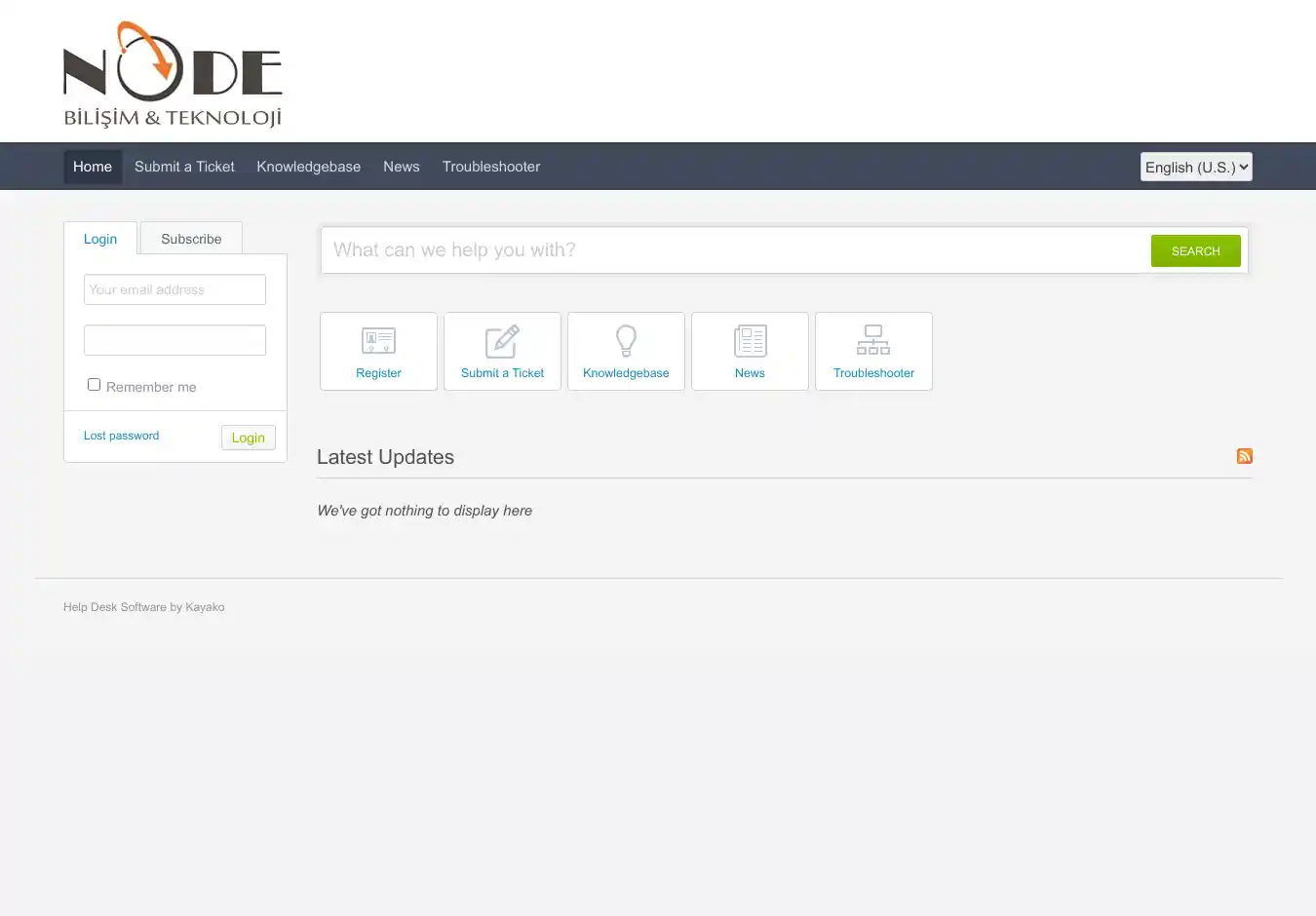Open the Knowledgebase lightbulb icon
The image size is (1316, 916).
[x=626, y=340]
